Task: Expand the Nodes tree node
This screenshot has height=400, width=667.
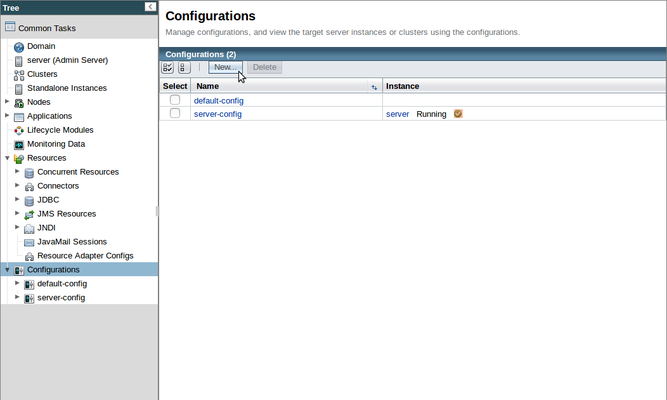Action: [7, 101]
